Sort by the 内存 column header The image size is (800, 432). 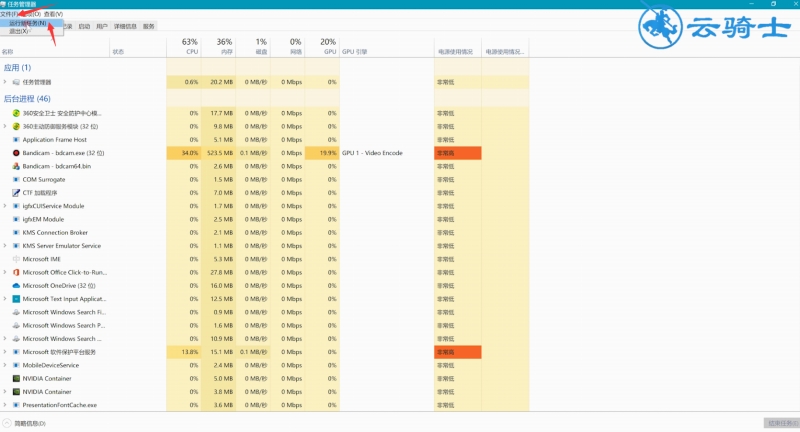tap(218, 46)
